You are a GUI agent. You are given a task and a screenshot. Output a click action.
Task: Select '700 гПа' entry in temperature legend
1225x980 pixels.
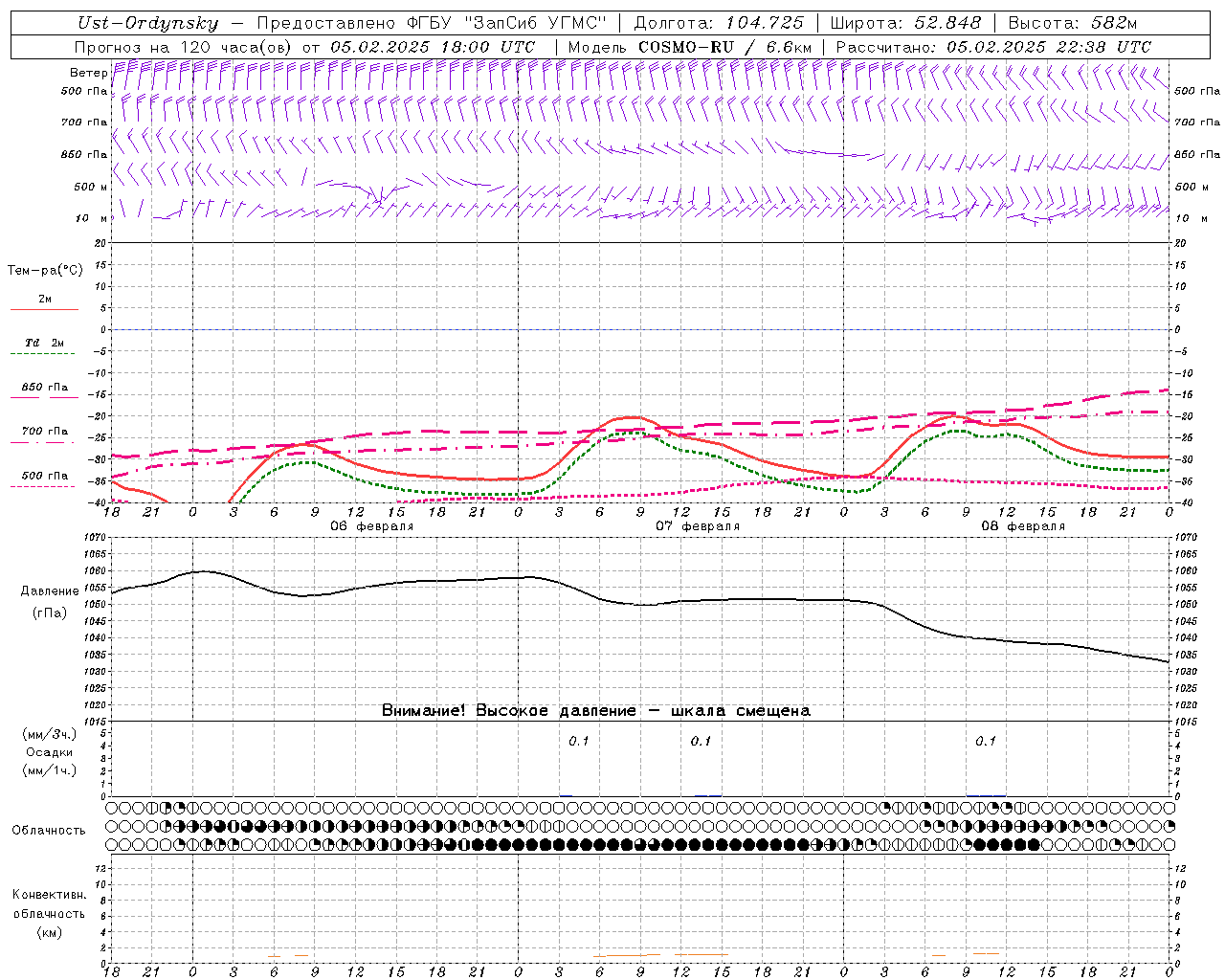tap(45, 432)
